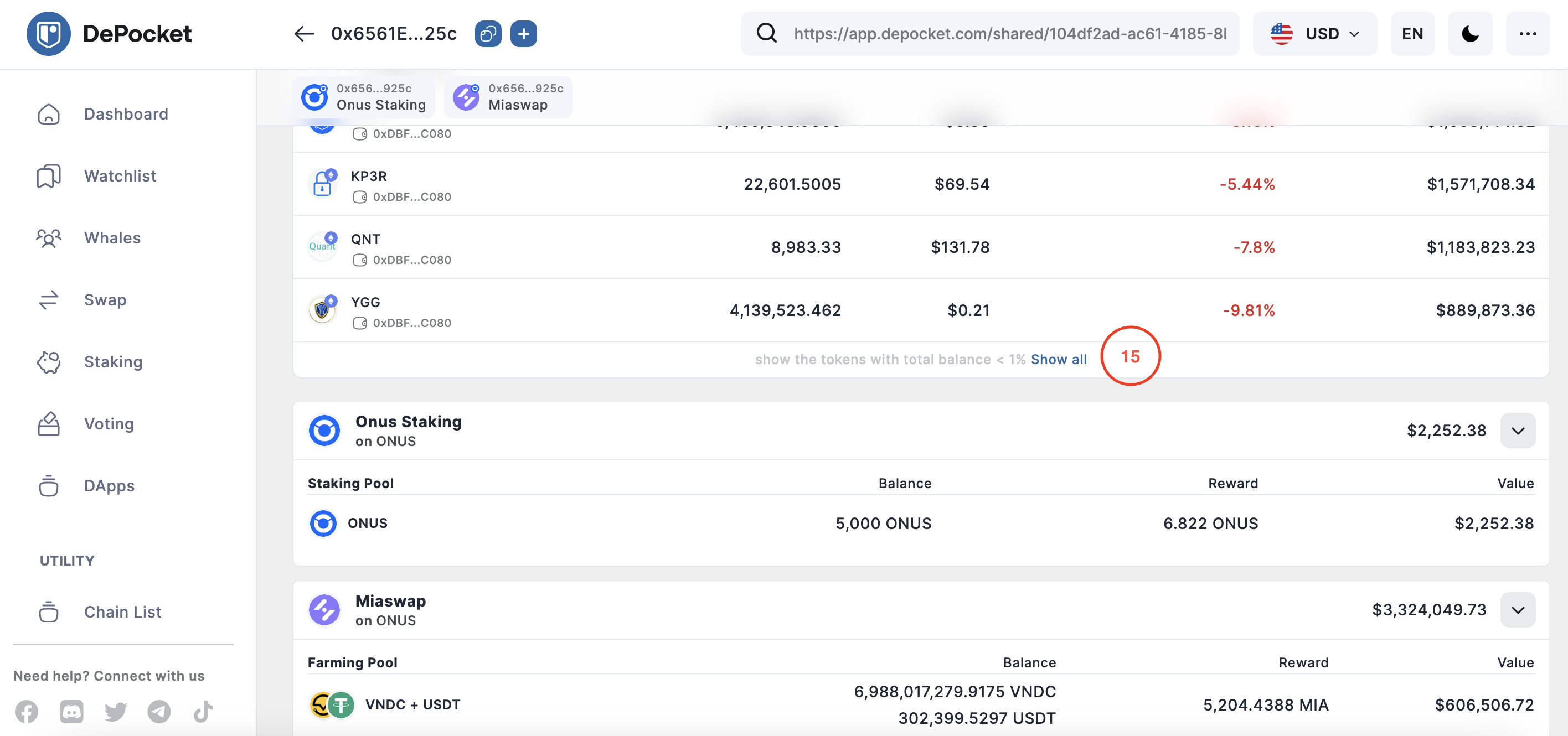Screen dimensions: 1568x736
Task: Open the Facebook social link
Action: tap(27, 711)
